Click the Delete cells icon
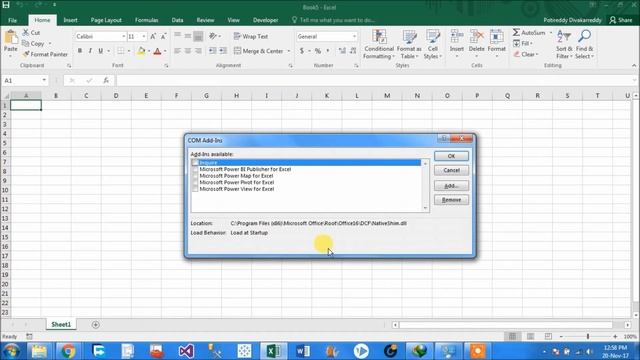The width and height of the screenshot is (640, 360). point(476,37)
